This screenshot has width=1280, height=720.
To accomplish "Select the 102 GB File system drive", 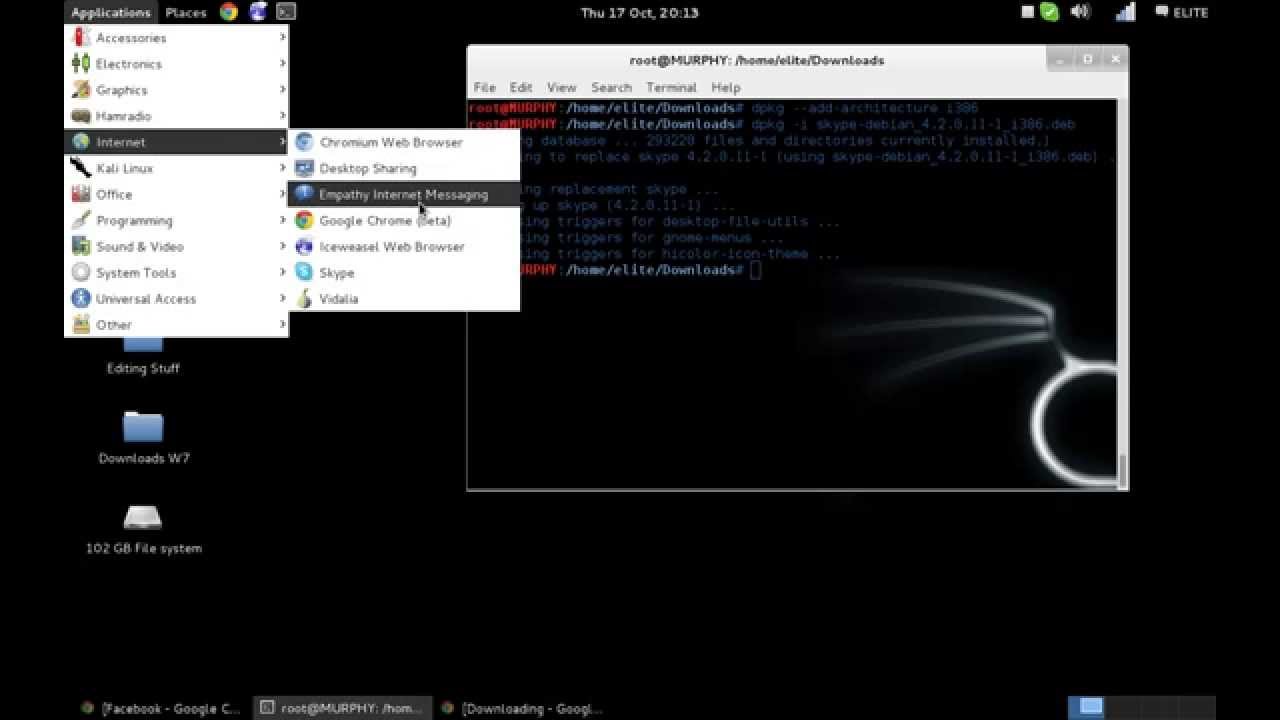I will pyautogui.click(x=143, y=528).
